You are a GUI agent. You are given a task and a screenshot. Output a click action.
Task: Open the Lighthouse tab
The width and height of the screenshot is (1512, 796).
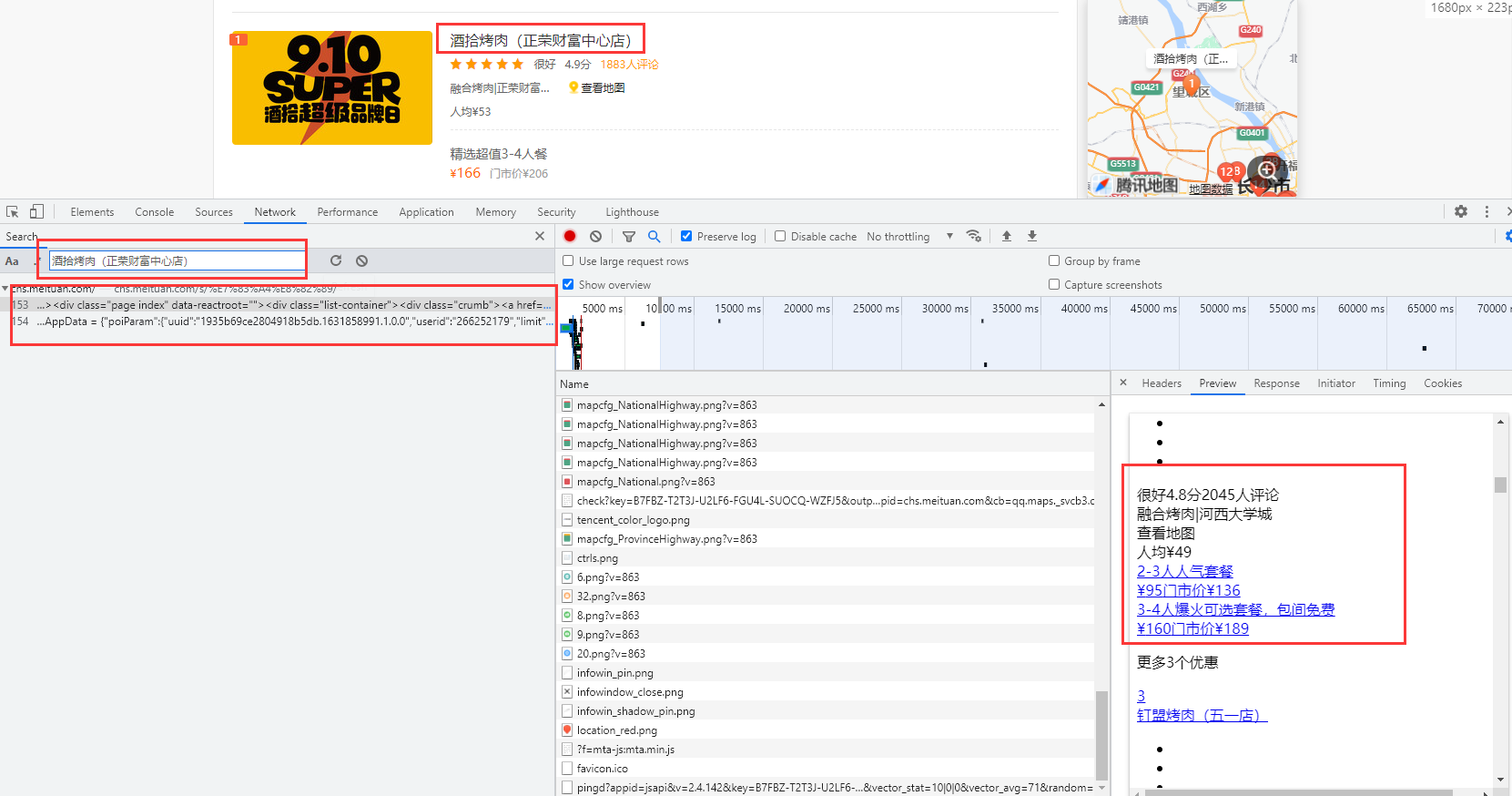633,212
